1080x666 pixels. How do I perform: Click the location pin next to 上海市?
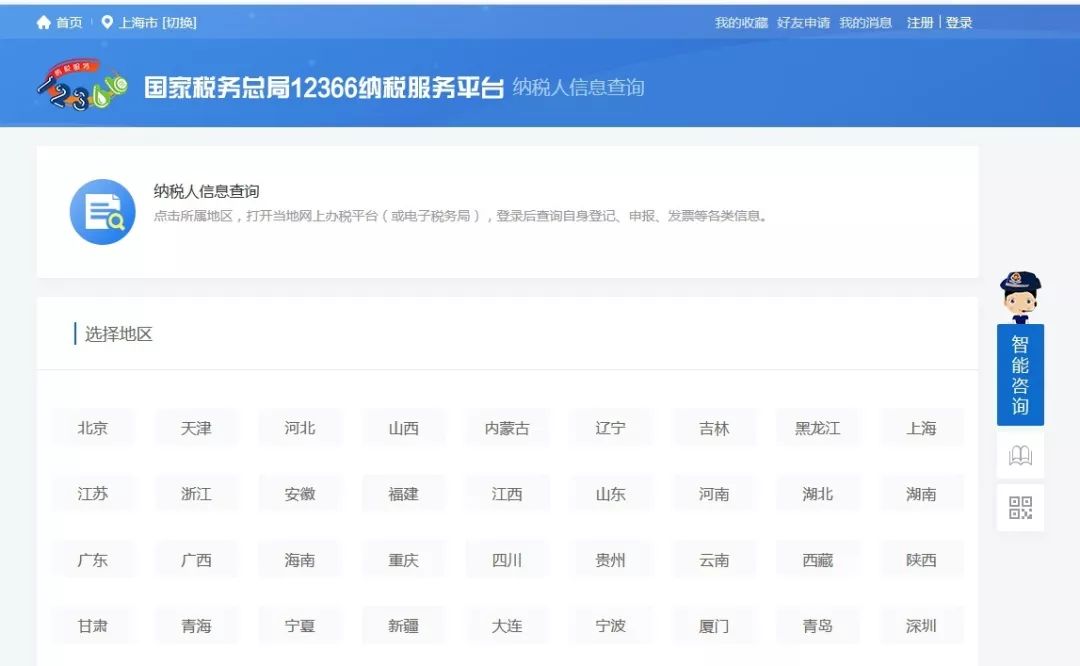pos(108,20)
